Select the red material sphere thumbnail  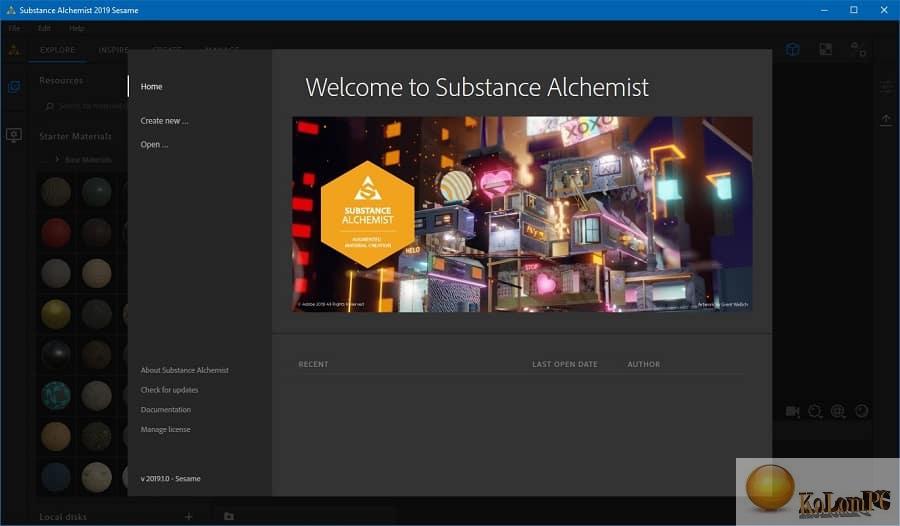point(56,233)
